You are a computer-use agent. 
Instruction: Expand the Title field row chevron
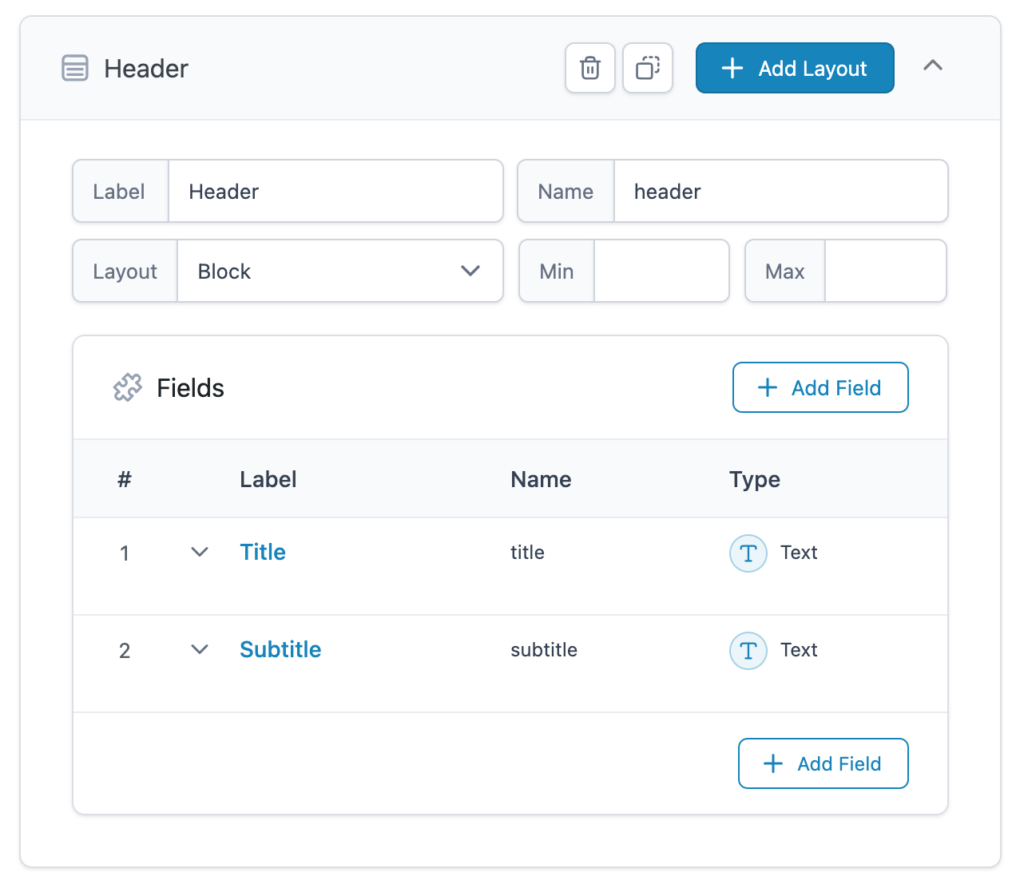point(198,552)
